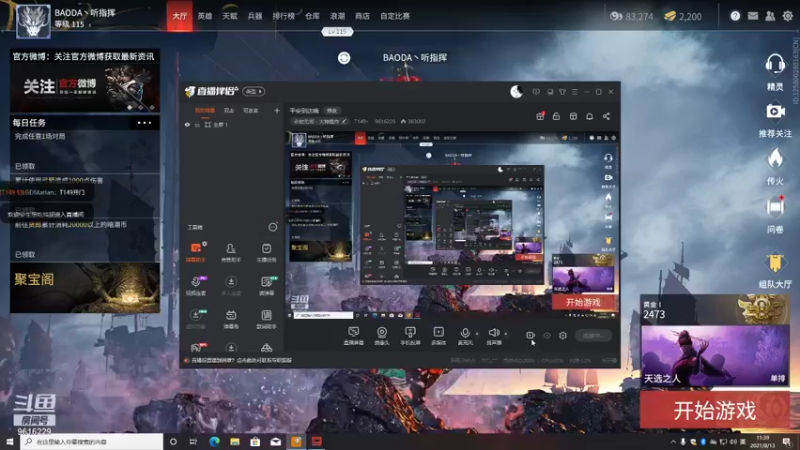Open streaming settings gear beside the live button
800x450 pixels.
(x=563, y=335)
